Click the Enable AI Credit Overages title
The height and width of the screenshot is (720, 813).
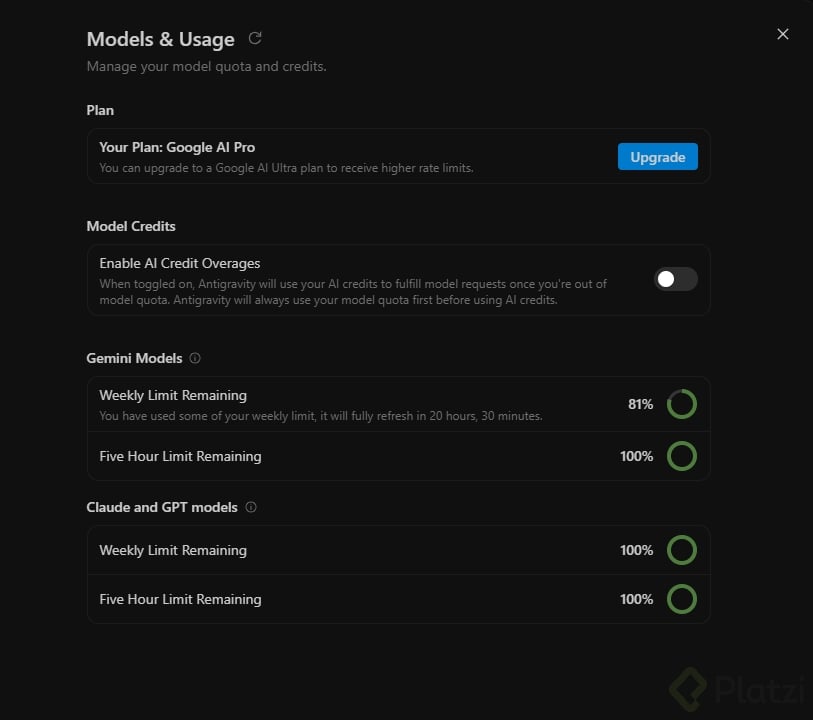point(180,263)
